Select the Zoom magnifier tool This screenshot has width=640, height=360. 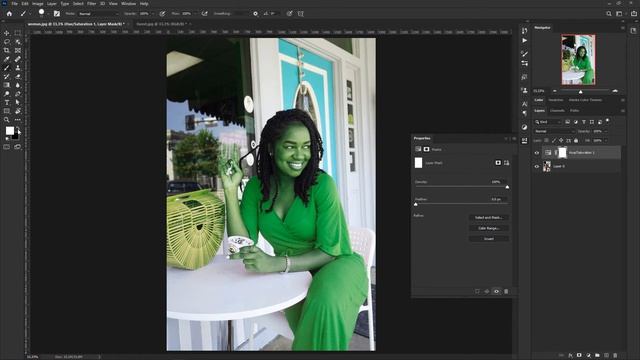(7, 120)
